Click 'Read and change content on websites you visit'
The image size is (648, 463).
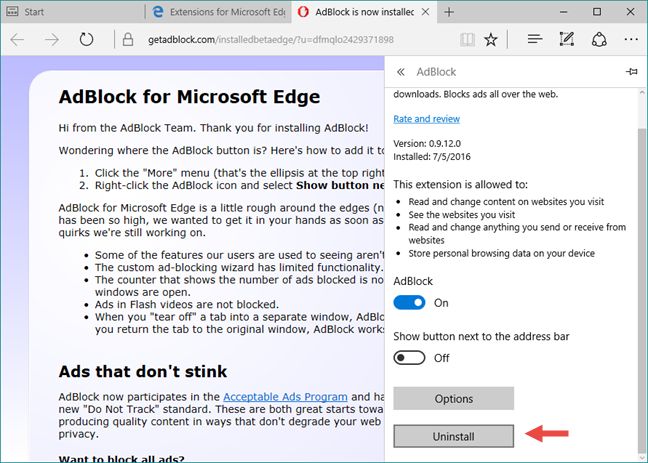(x=506, y=202)
